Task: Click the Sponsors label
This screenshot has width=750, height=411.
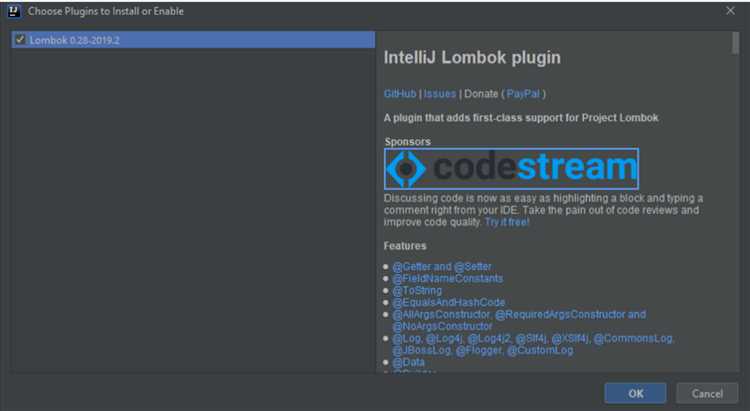Action: (408, 142)
